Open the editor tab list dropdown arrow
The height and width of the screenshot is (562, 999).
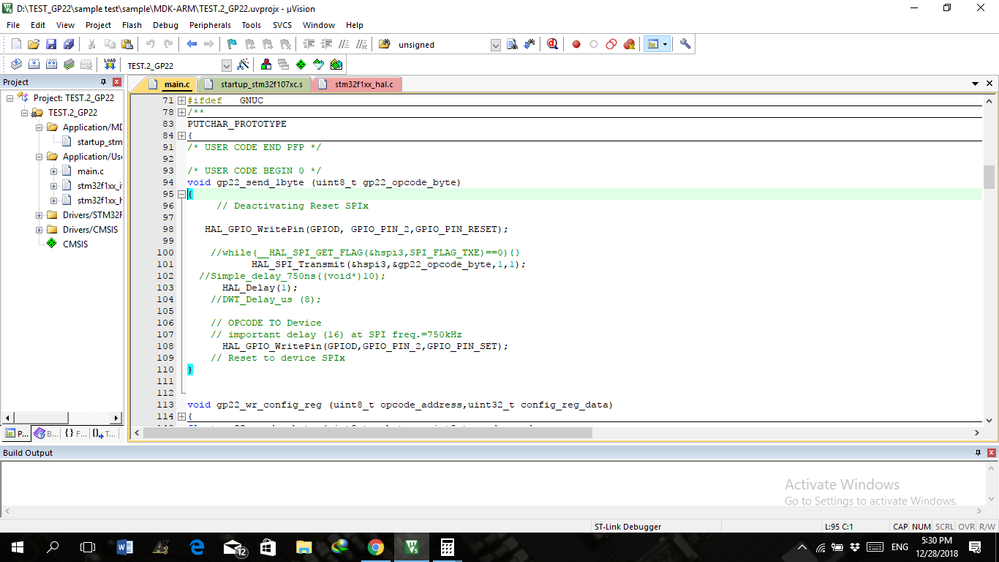point(975,83)
